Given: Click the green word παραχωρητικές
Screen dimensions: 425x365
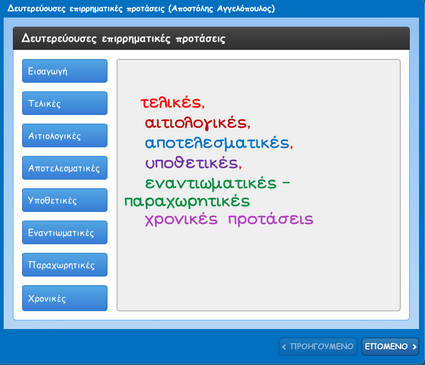Looking at the screenshot, I should coord(187,202).
